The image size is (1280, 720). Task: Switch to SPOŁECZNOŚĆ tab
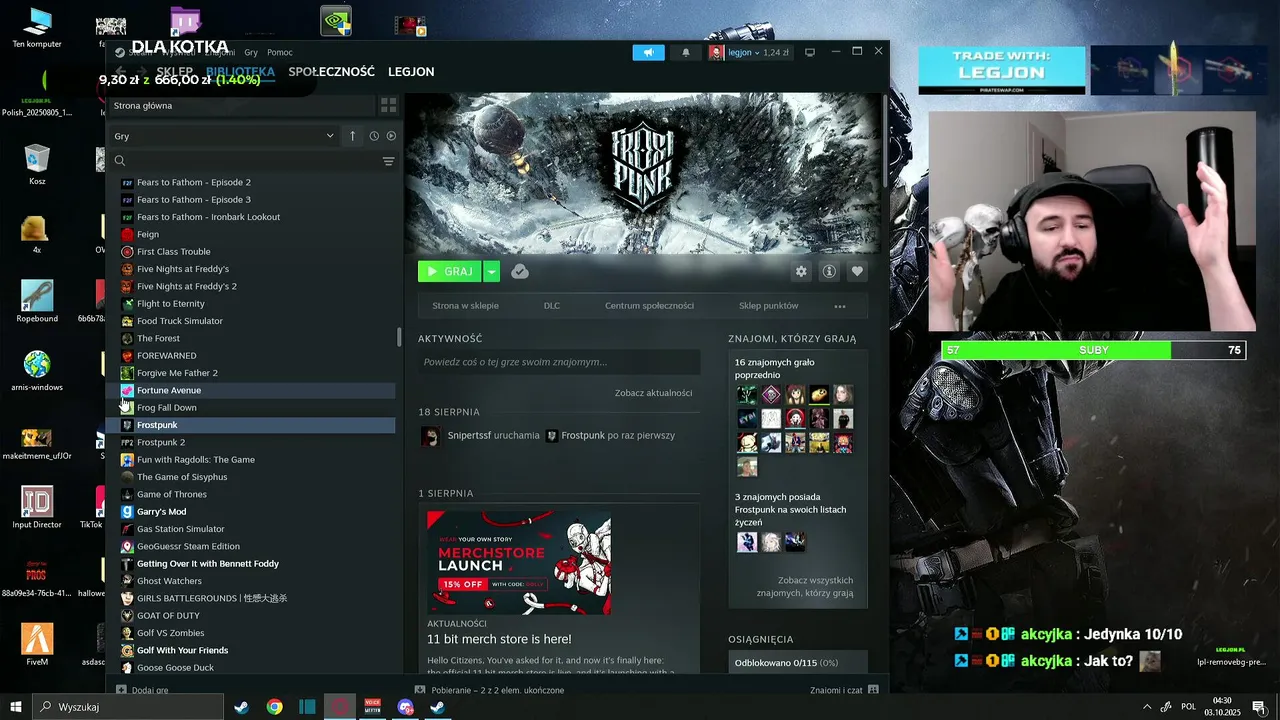pyautogui.click(x=331, y=72)
